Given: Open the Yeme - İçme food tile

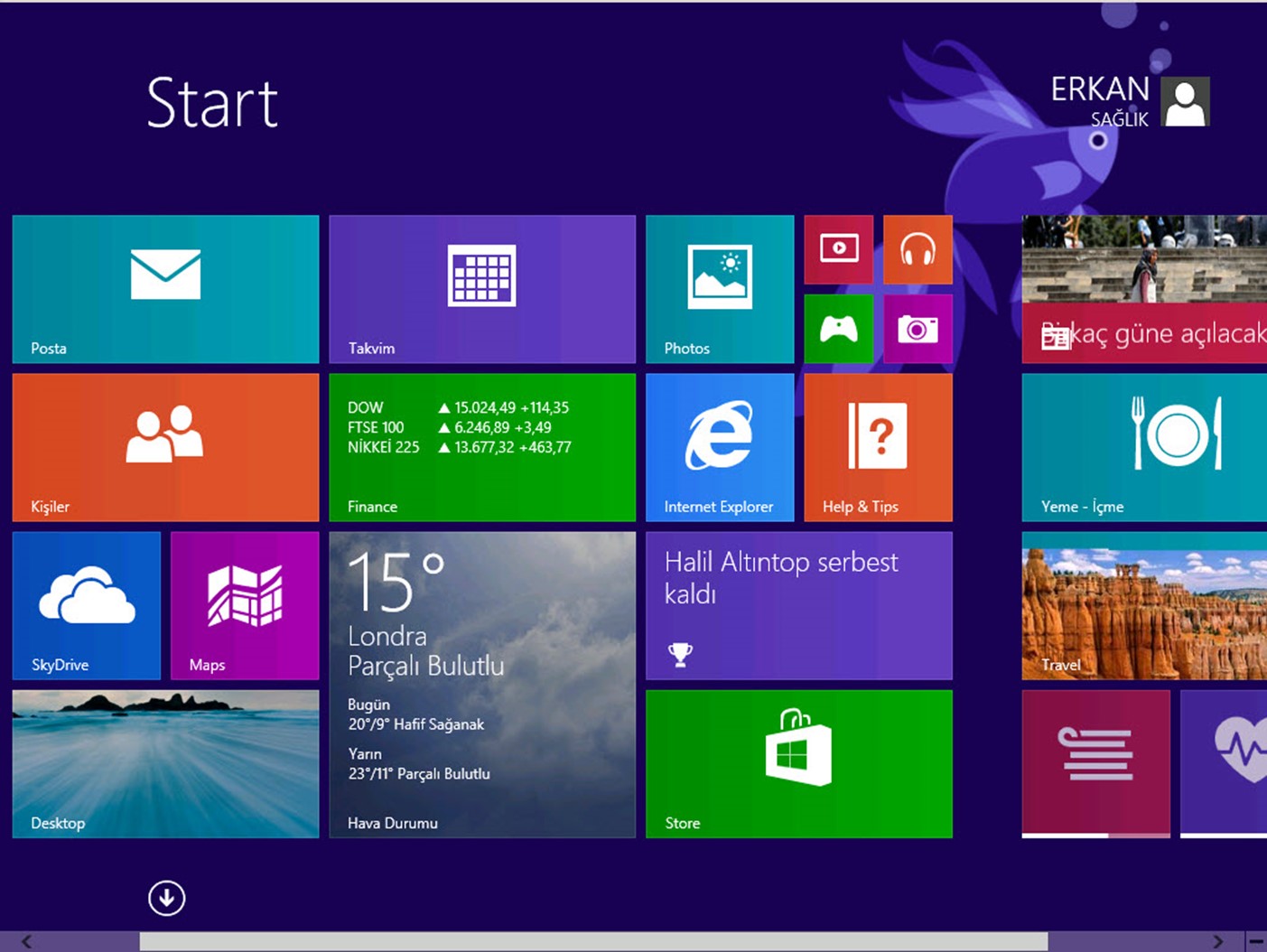Looking at the screenshot, I should tap(1144, 447).
